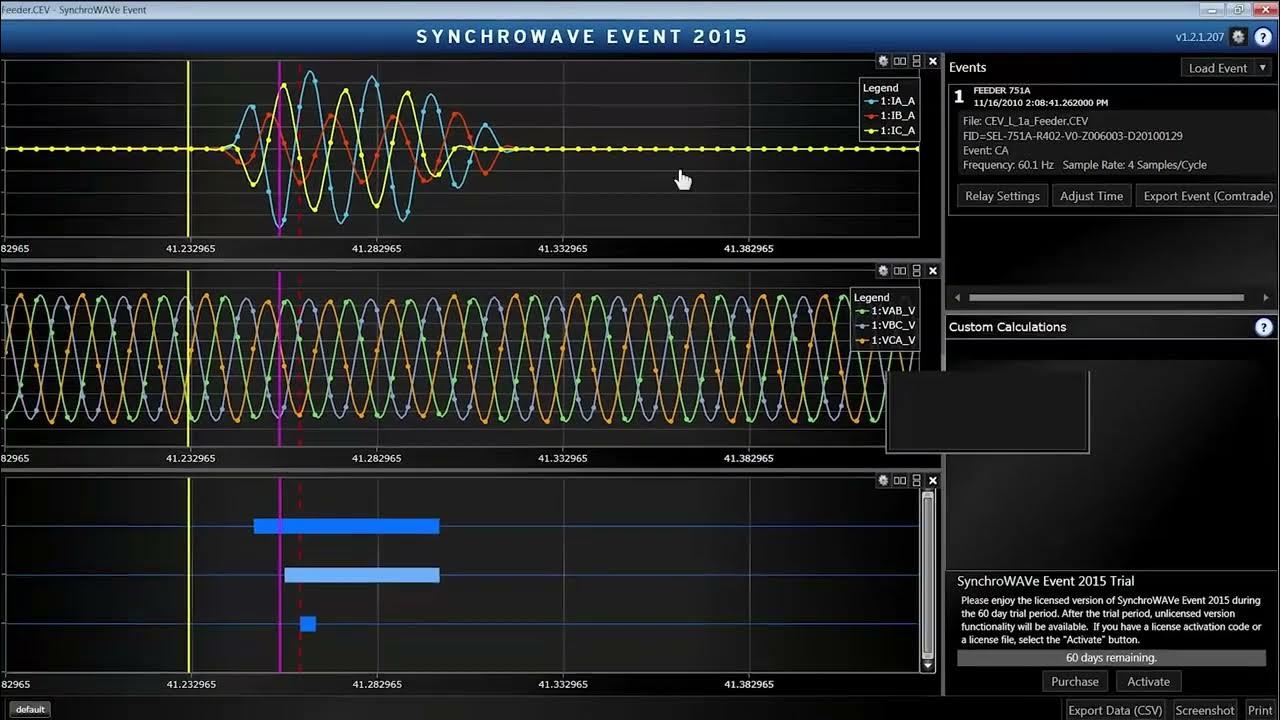Click the Event: CA text
This screenshot has width=1280, height=720.
coord(985,151)
